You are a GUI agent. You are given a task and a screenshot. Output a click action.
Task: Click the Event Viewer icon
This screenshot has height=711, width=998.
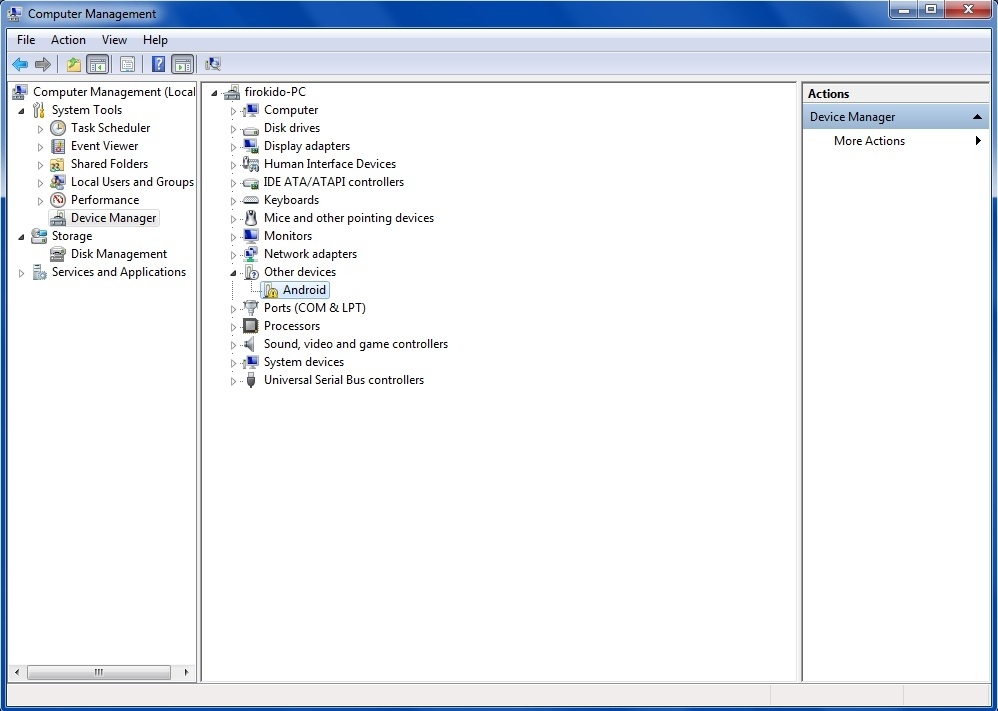[58, 146]
